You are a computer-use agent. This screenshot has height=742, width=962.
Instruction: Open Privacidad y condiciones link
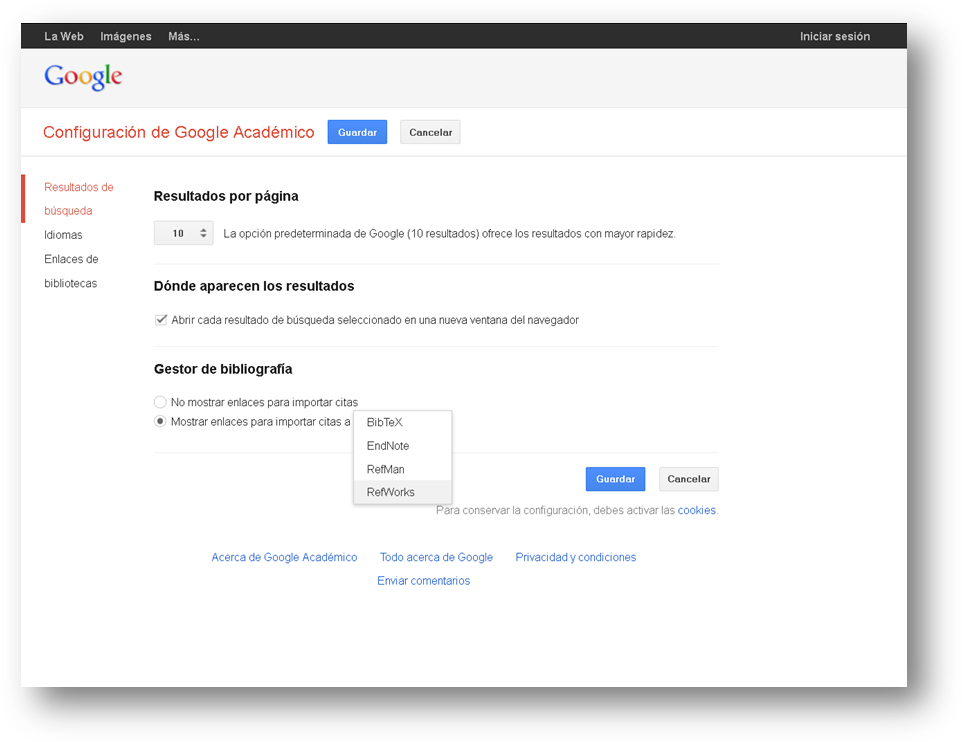click(575, 557)
